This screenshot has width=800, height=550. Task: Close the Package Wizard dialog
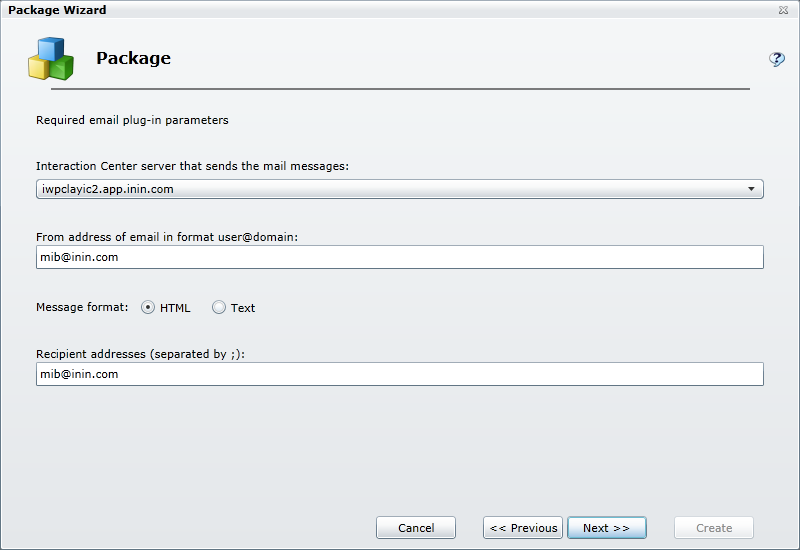point(782,10)
